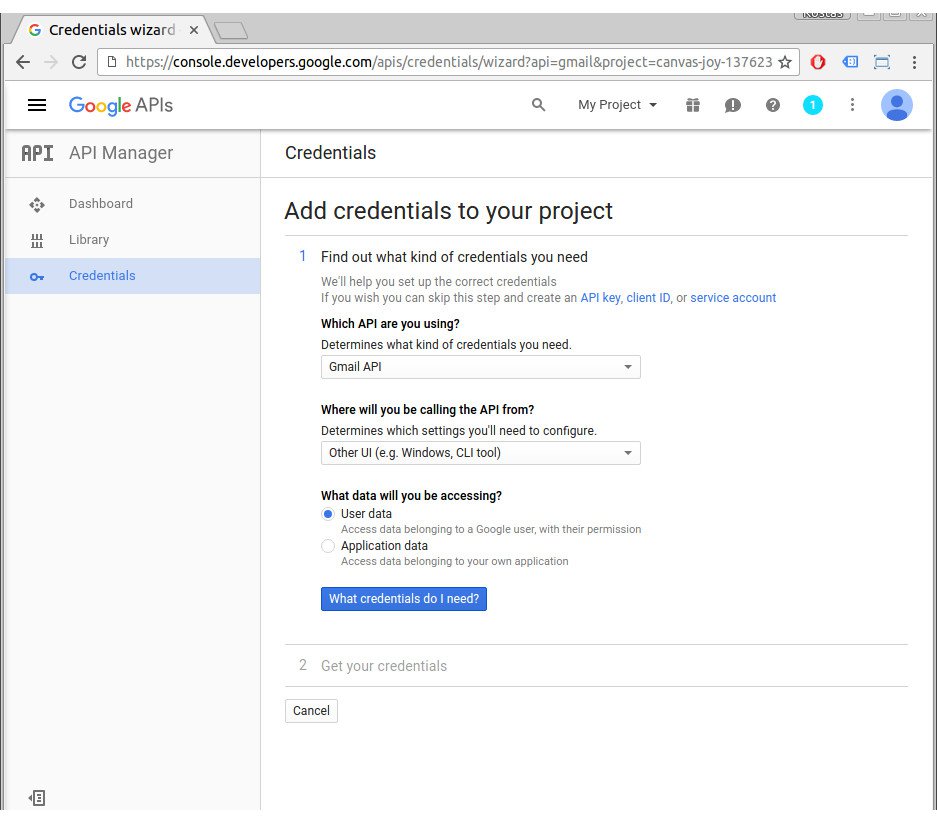Click the blue tag extension icon
This screenshot has width=937, height=823.
coord(850,62)
